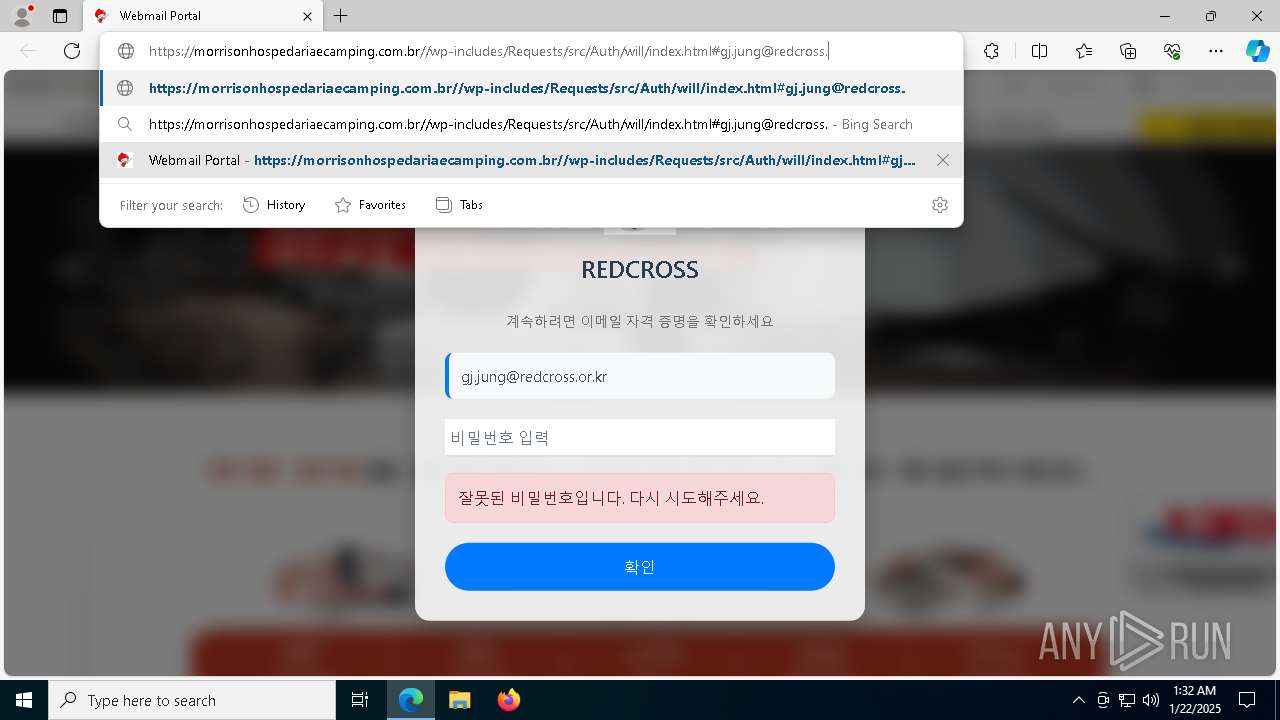Open the Collections icon
Image resolution: width=1280 pixels, height=720 pixels.
click(x=1128, y=51)
